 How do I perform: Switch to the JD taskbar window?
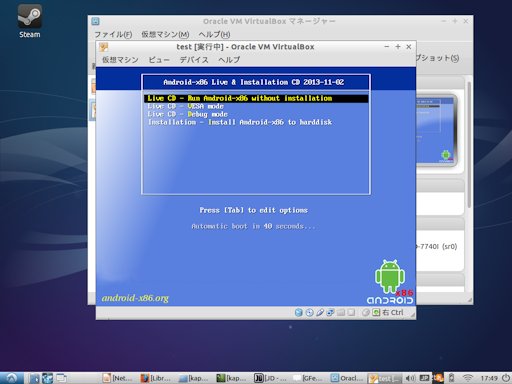(270, 378)
